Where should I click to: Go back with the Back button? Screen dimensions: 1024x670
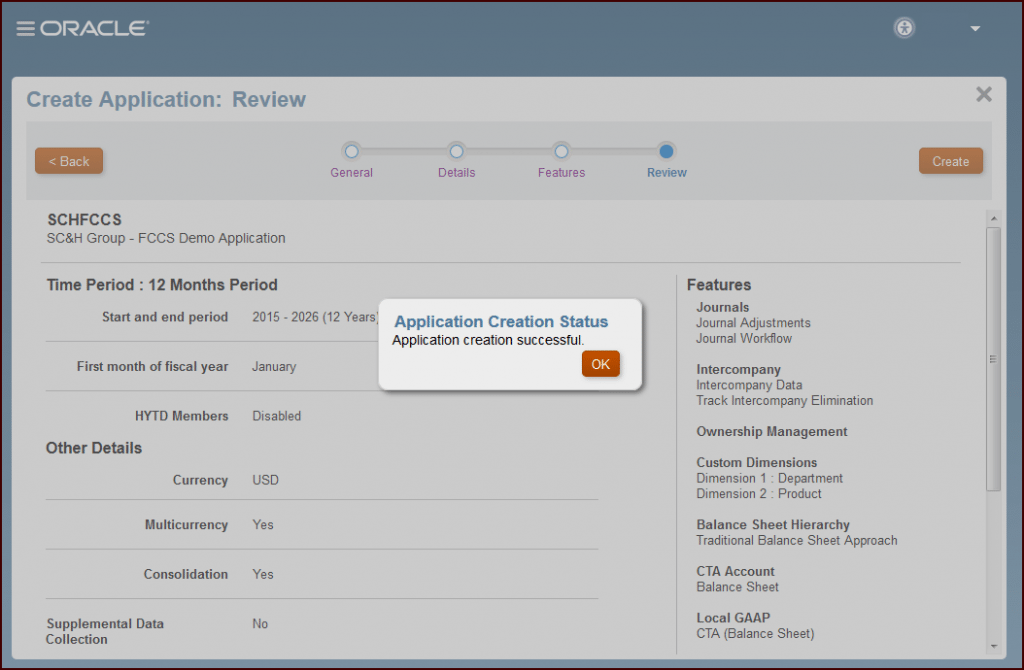coord(69,161)
